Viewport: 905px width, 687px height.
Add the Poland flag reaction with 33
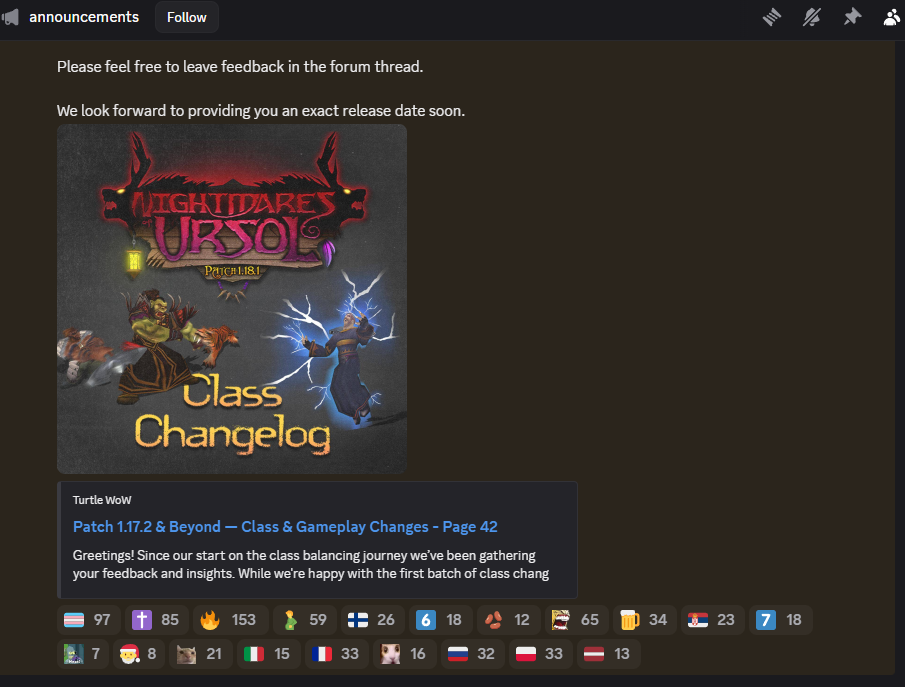(x=541, y=654)
